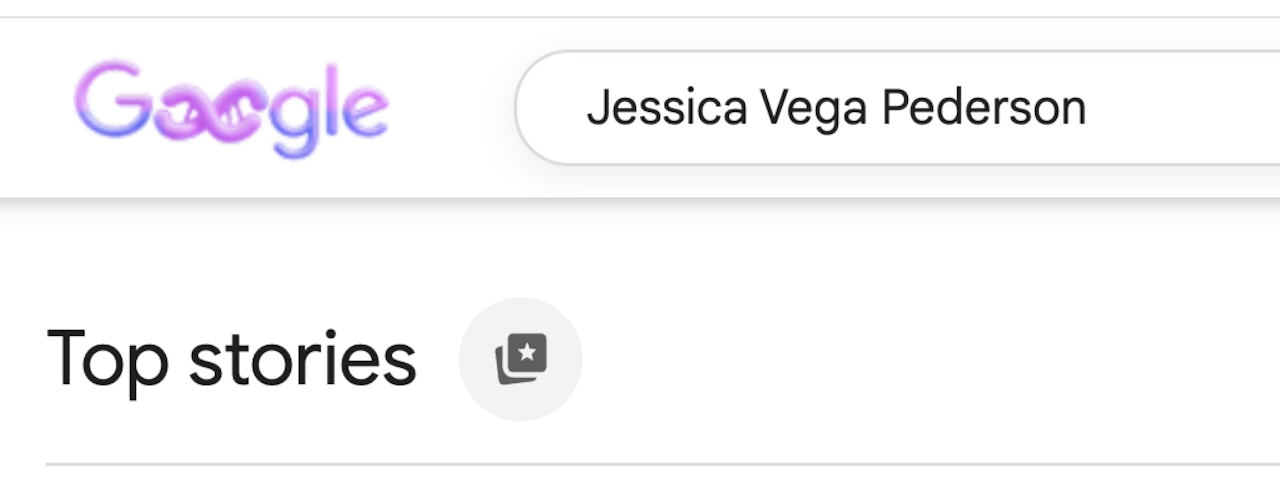Click the Top stories section title
The width and height of the screenshot is (1280, 489).
click(231, 359)
